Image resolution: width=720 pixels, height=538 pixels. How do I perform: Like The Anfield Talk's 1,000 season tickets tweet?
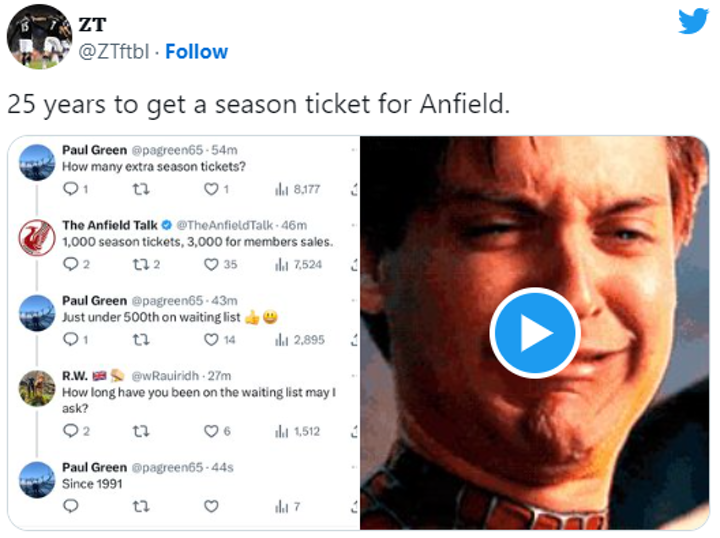pyautogui.click(x=212, y=264)
